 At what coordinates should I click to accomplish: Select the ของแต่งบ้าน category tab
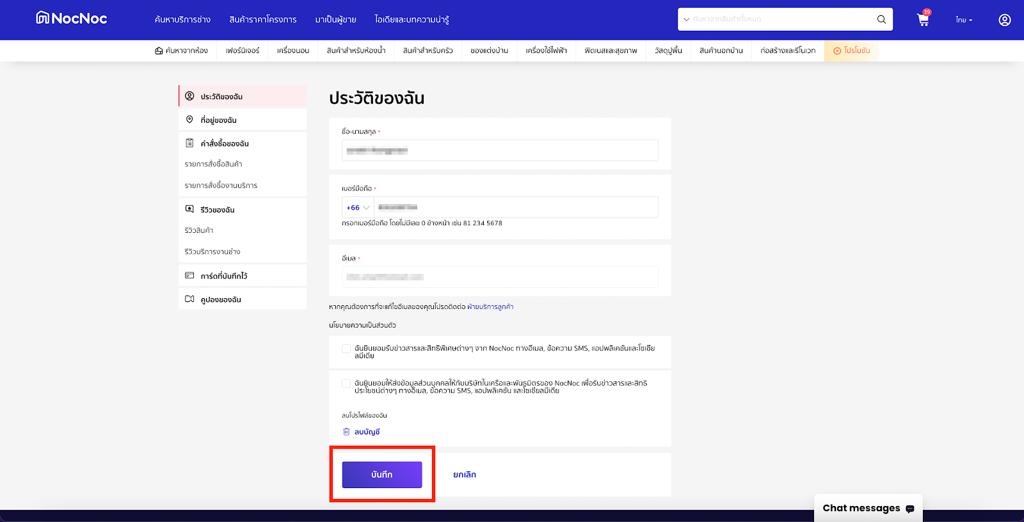[489, 50]
